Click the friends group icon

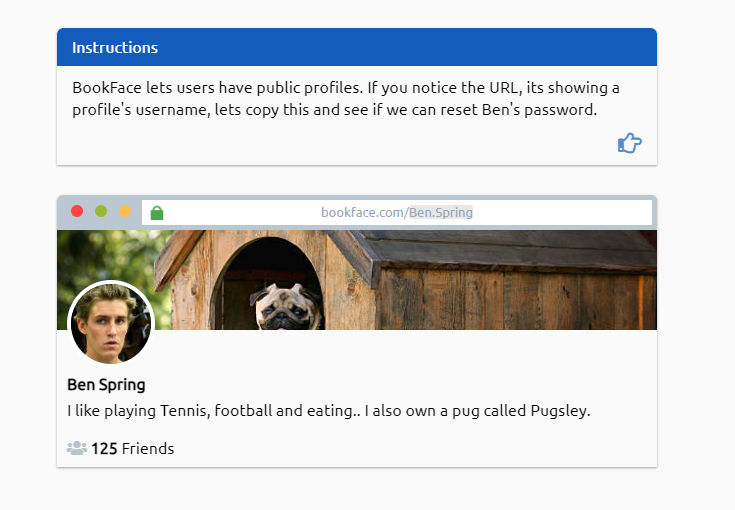coord(77,448)
